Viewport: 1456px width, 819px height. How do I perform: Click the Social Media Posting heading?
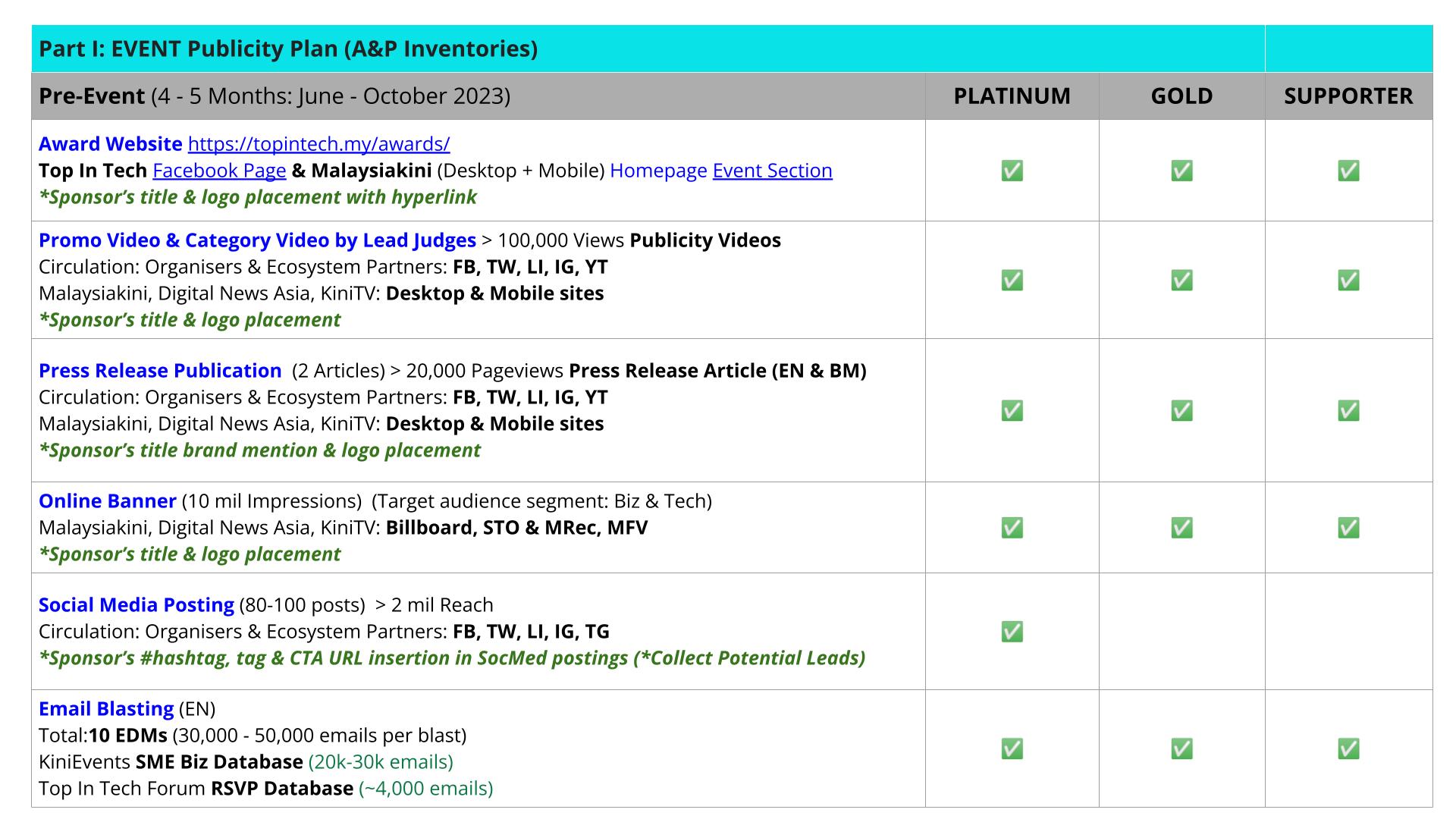click(136, 605)
